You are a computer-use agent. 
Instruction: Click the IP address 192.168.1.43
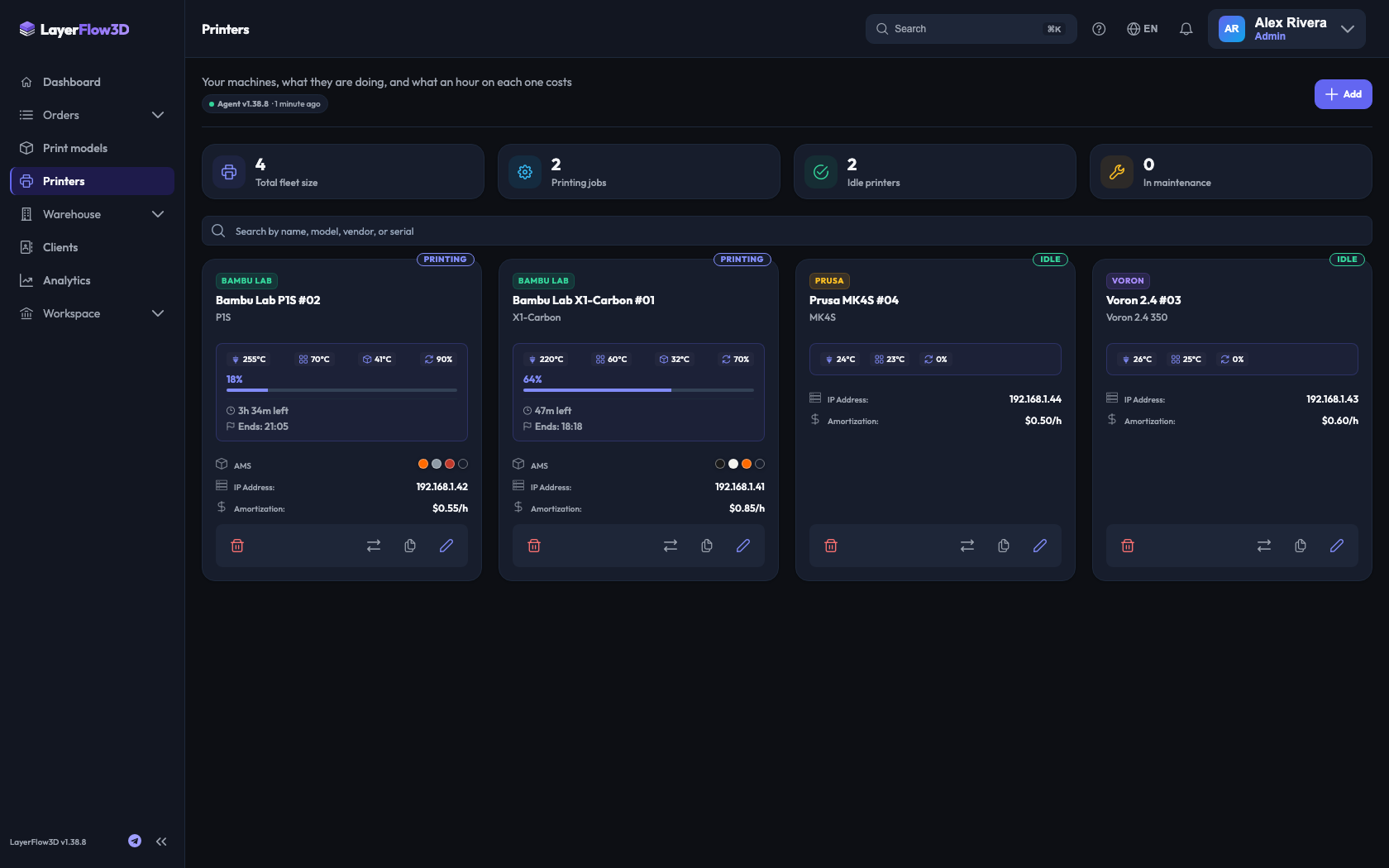[x=1332, y=399]
